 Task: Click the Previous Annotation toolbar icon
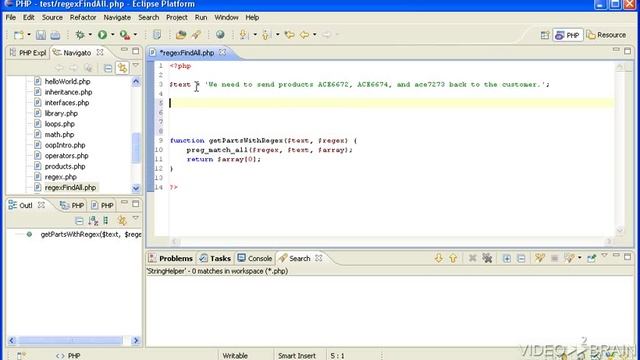point(266,35)
